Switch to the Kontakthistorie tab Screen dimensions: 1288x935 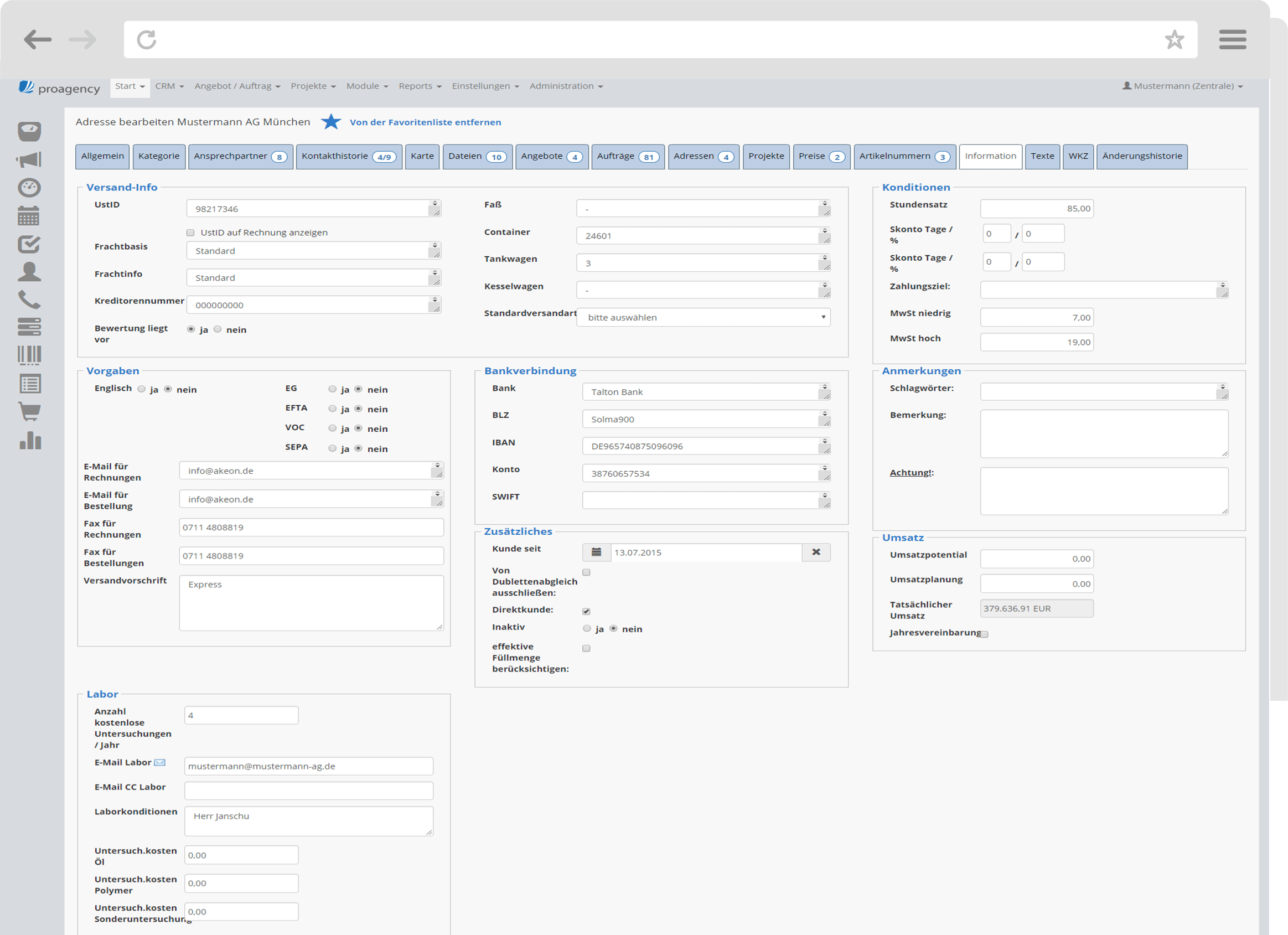tap(348, 156)
